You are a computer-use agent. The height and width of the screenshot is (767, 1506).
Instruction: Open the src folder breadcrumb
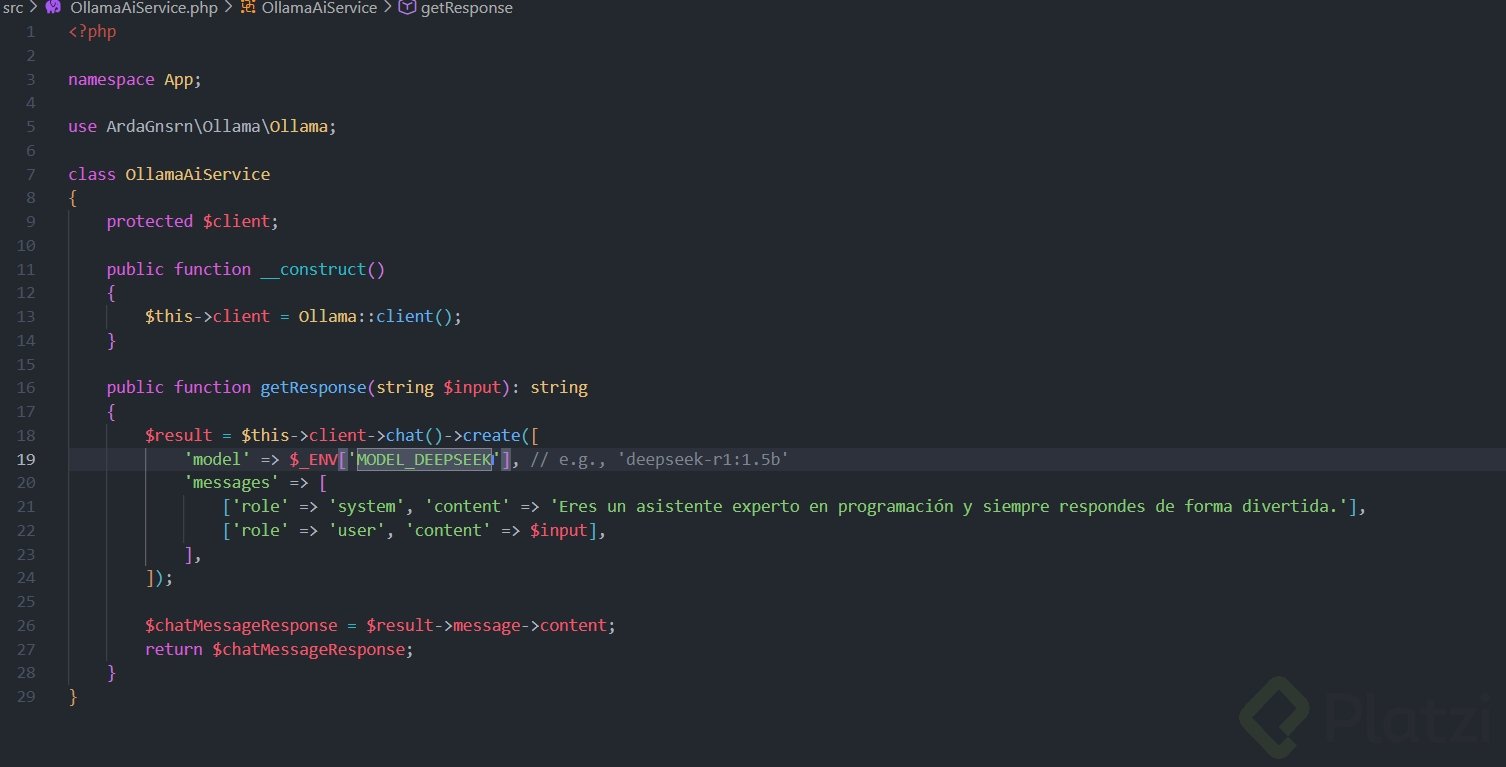click(x=13, y=8)
